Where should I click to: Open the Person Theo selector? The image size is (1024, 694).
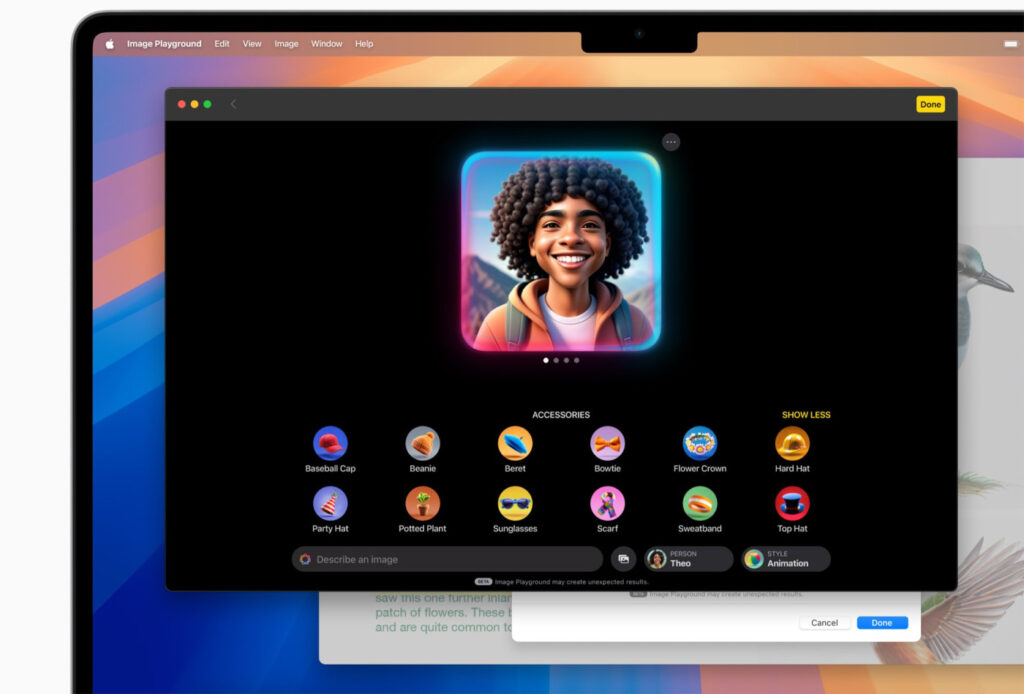pos(688,559)
